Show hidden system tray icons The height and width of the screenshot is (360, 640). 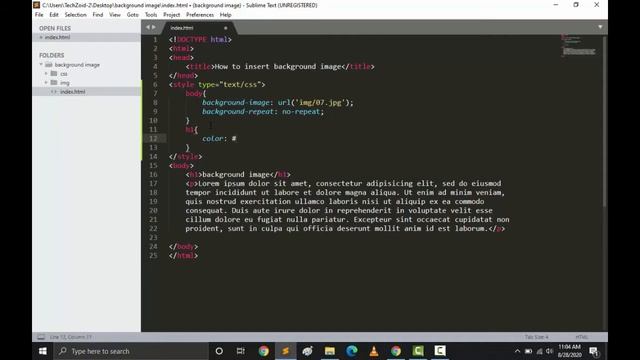(517, 351)
